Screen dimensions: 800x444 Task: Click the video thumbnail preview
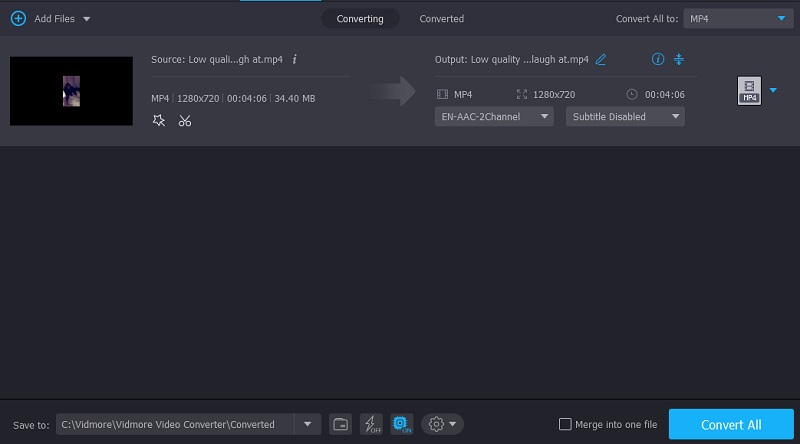[71, 91]
